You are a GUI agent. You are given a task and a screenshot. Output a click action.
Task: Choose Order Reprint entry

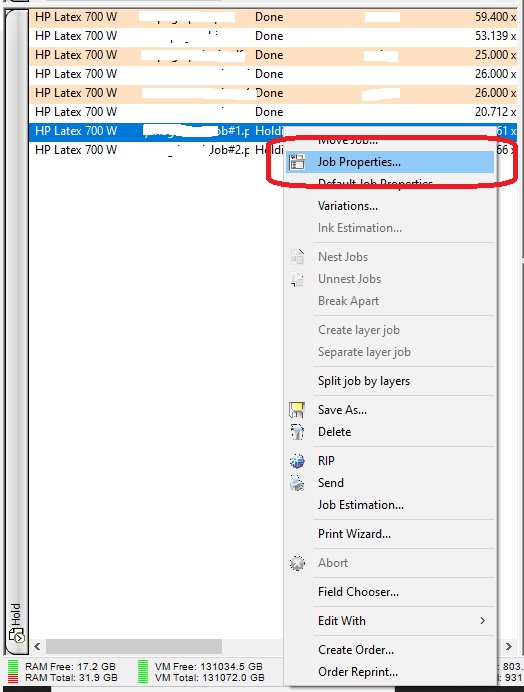point(358,672)
